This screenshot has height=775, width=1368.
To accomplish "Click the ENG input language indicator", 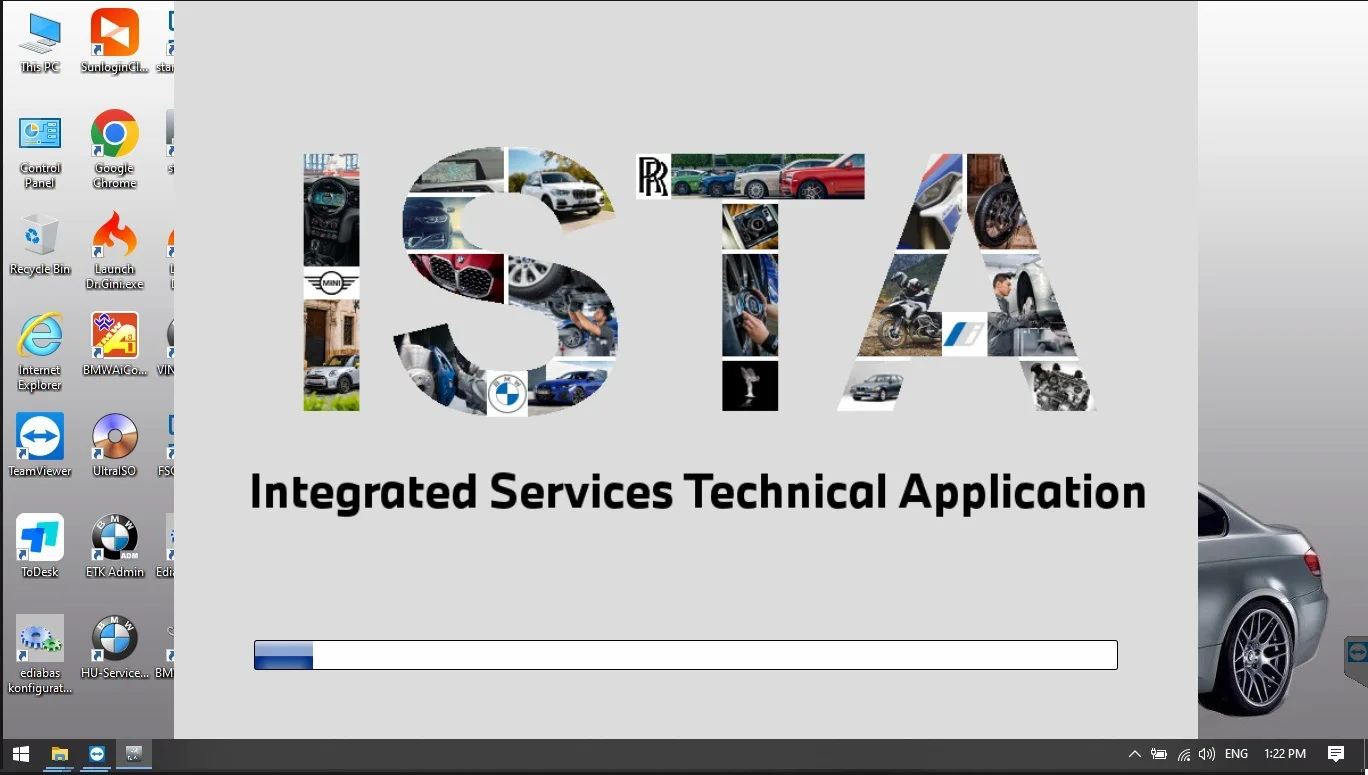I will [x=1236, y=754].
